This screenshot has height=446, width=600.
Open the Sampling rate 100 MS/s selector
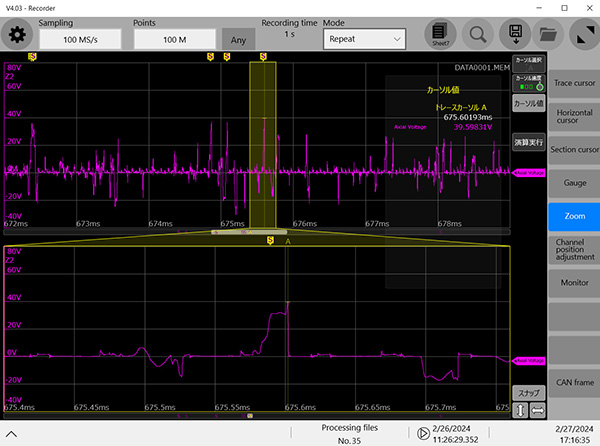click(x=80, y=39)
